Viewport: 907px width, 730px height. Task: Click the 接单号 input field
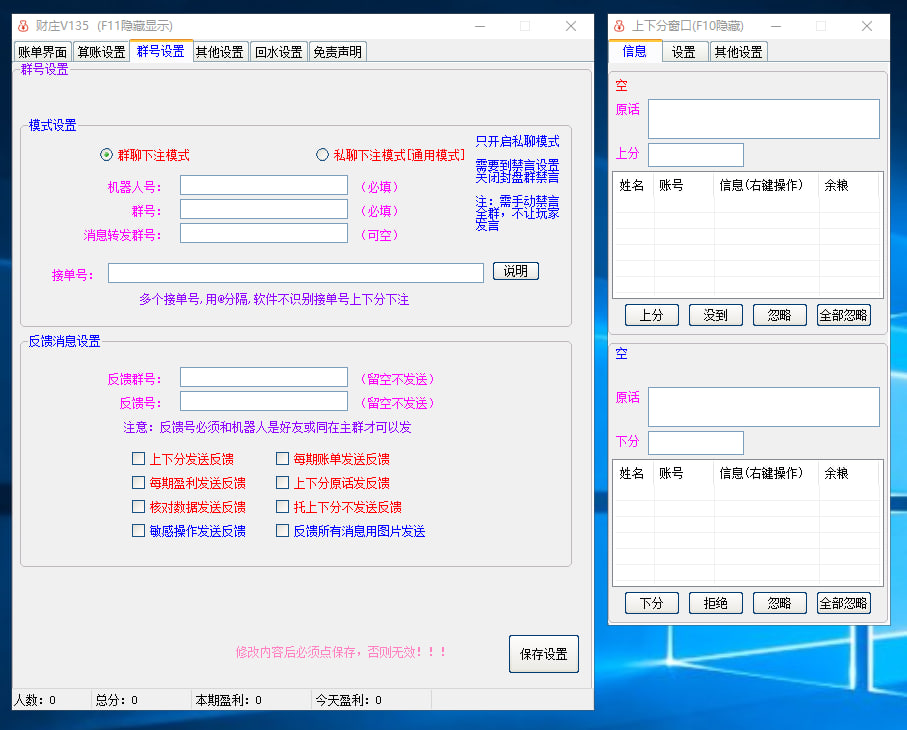(296, 273)
